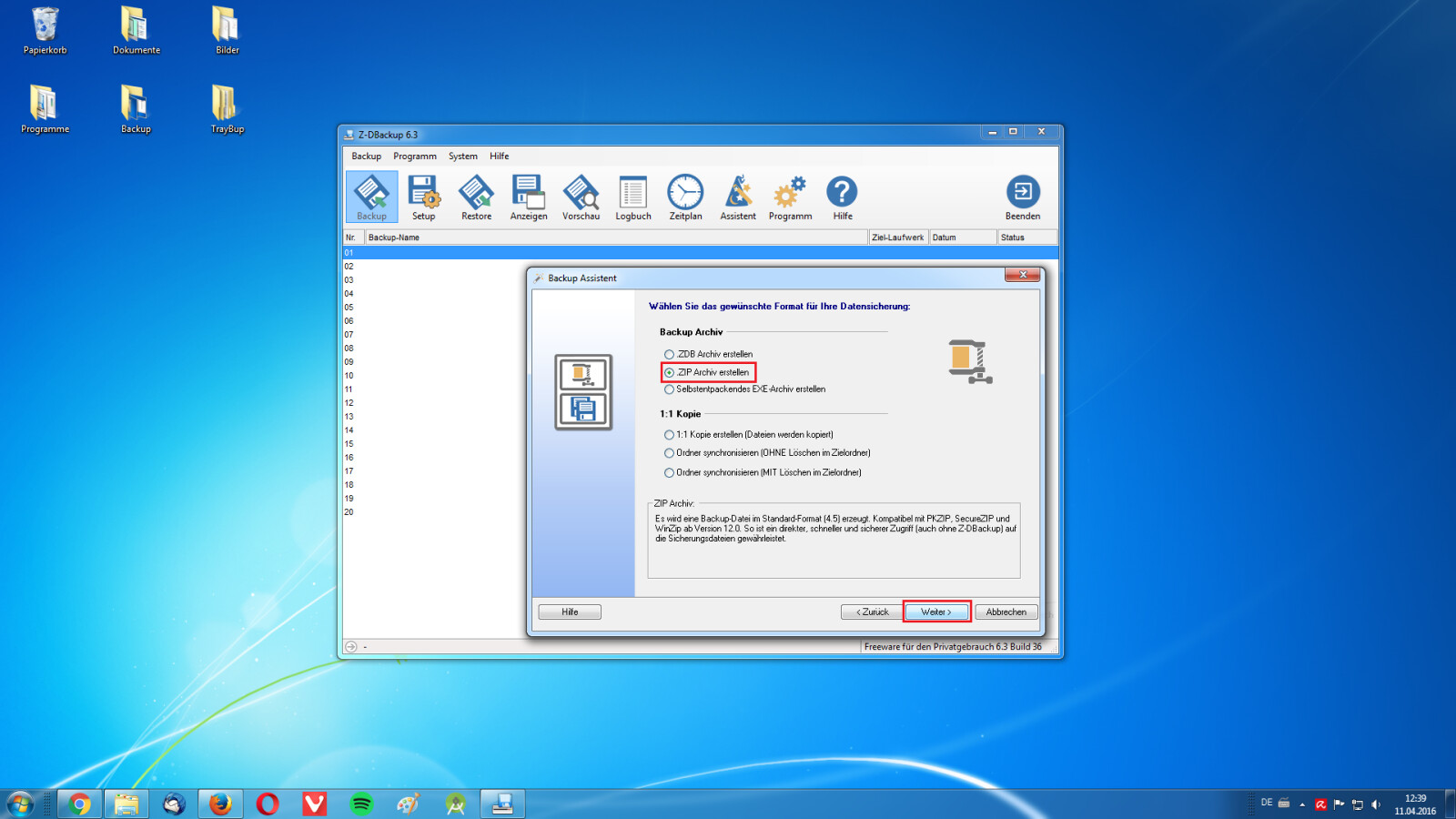
Task: Select .ZIP Archiv erstellen option
Action: pos(707,372)
